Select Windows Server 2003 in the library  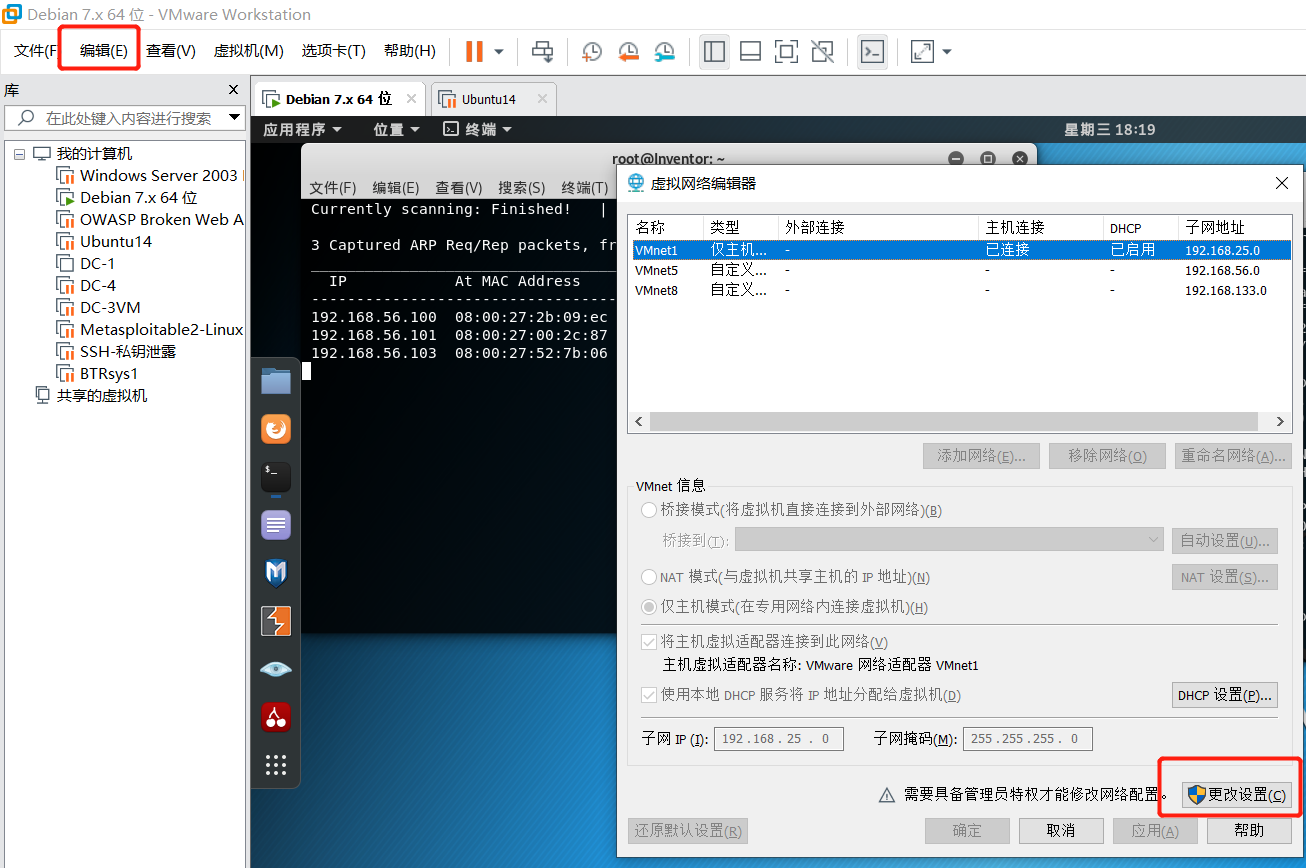(148, 176)
